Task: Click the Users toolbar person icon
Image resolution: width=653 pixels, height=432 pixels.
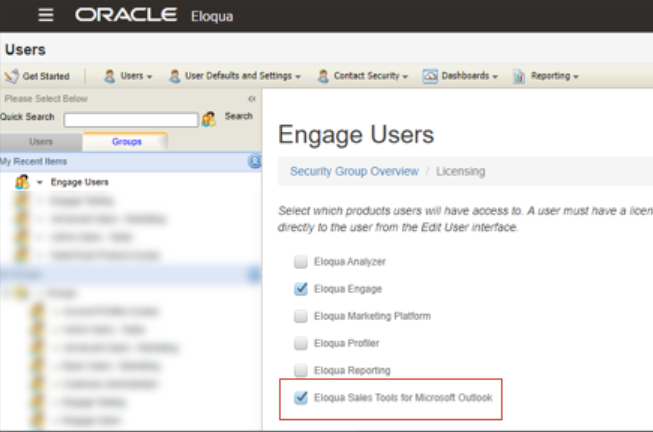Action: 110,76
